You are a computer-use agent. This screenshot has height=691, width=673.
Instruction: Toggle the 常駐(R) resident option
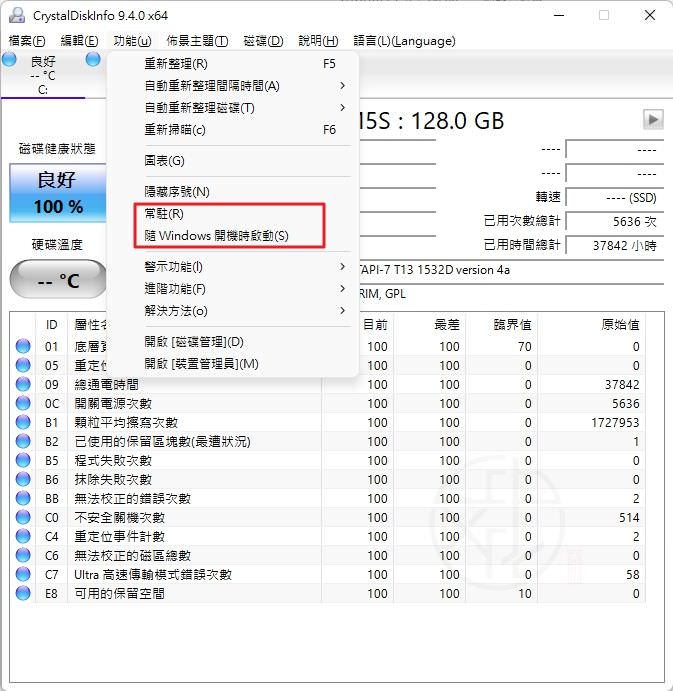(164, 214)
